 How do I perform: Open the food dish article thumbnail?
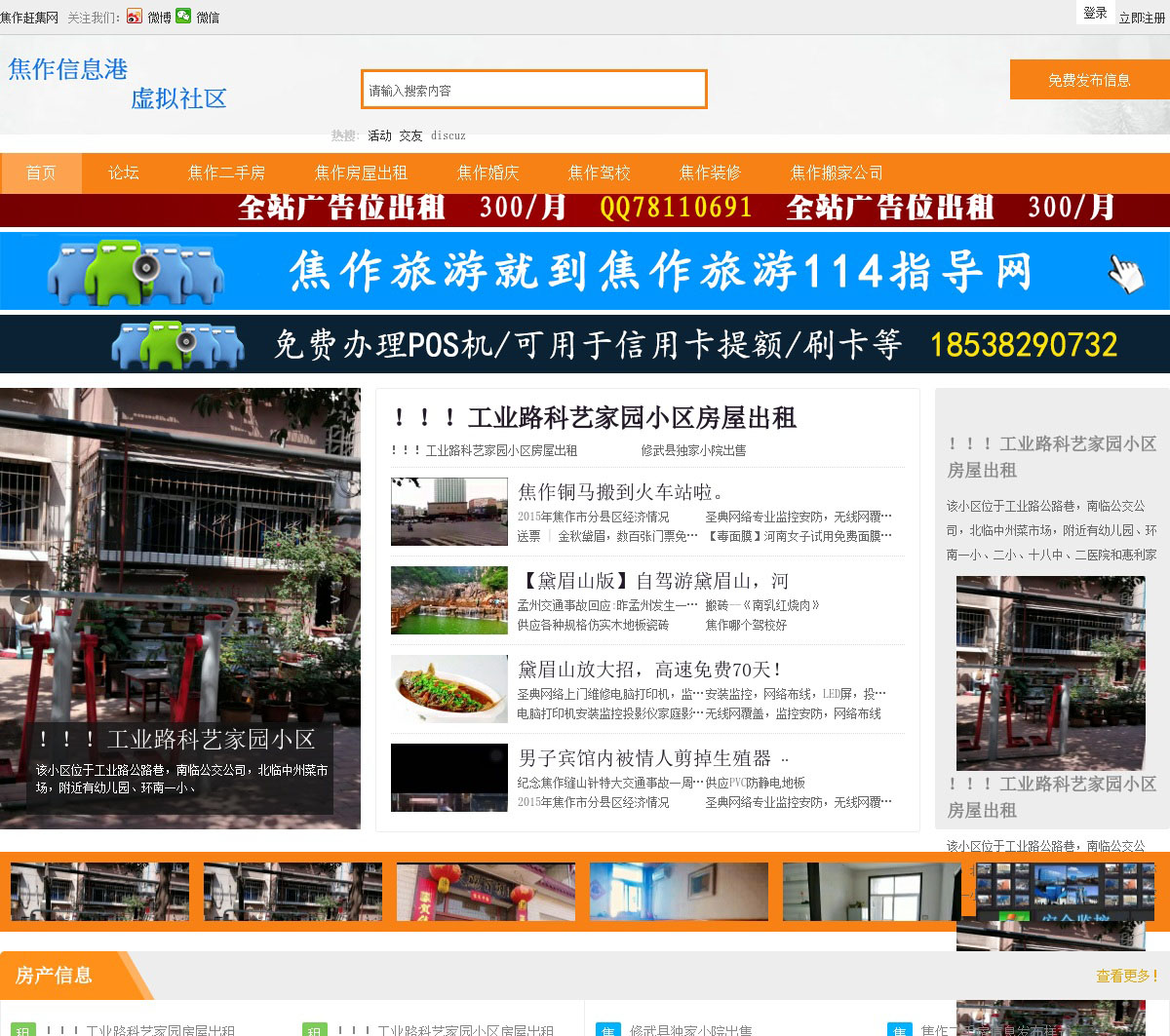(448, 688)
